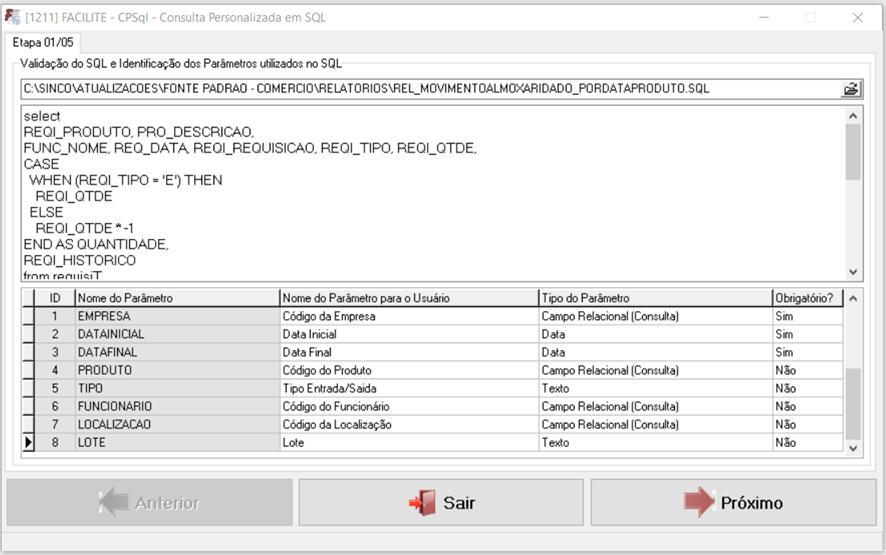The width and height of the screenshot is (886, 555).
Task: Click the disabled Anterior button
Action: click(x=150, y=502)
